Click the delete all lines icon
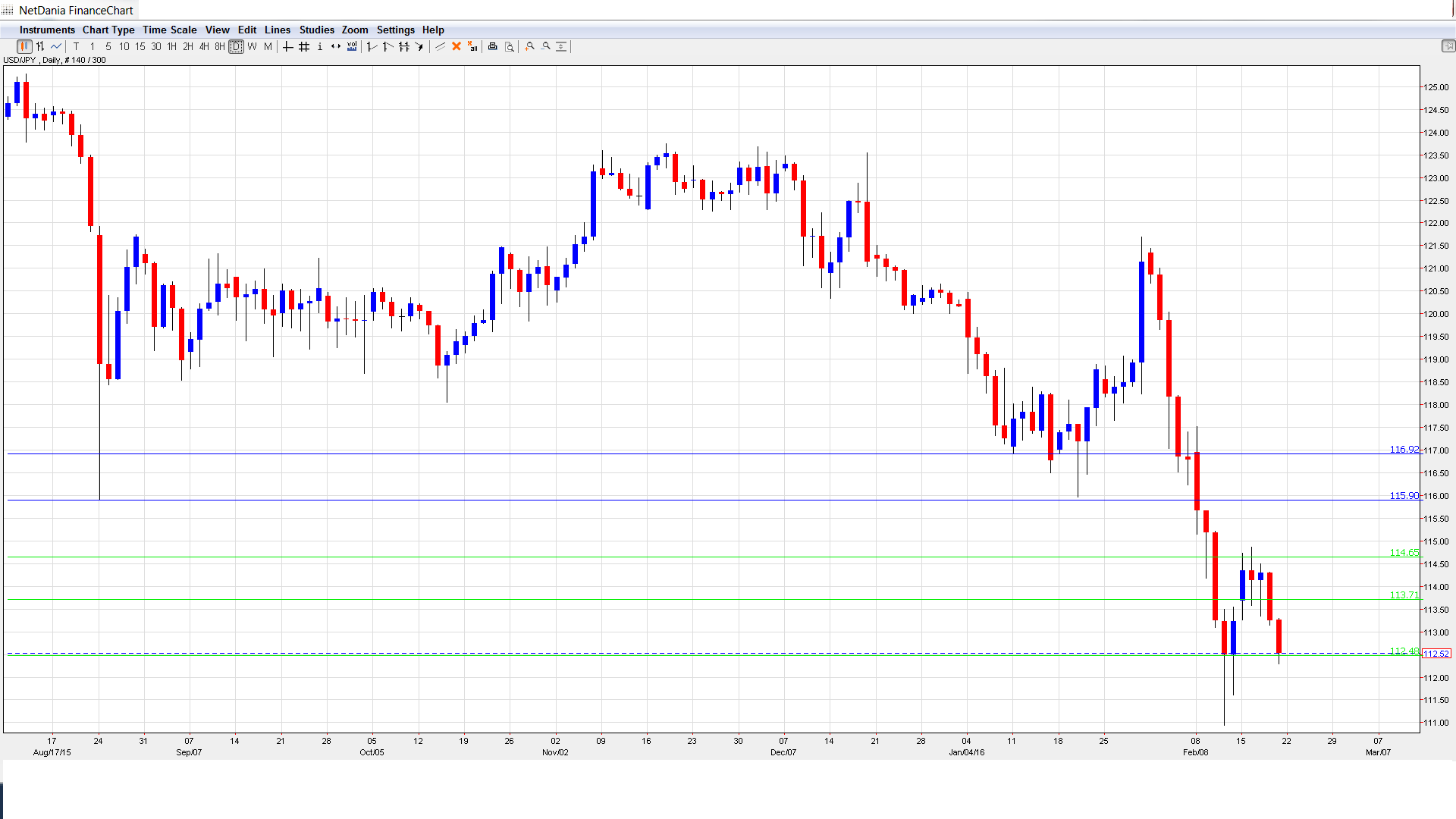Viewport: 1456px width, 819px height. [472, 47]
